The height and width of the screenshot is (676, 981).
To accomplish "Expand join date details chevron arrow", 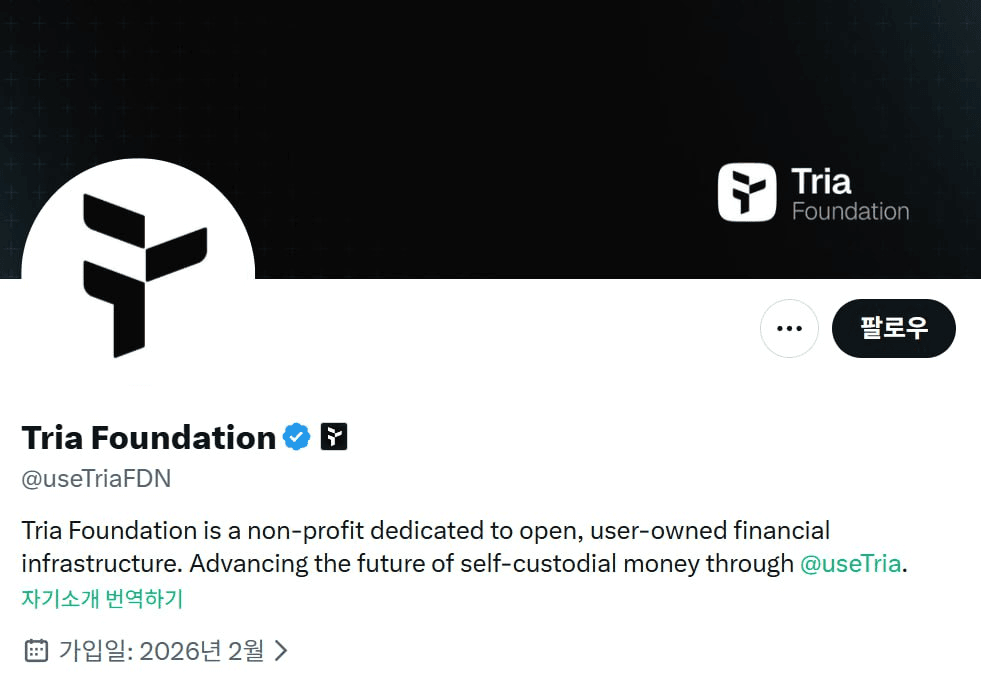I will point(281,651).
